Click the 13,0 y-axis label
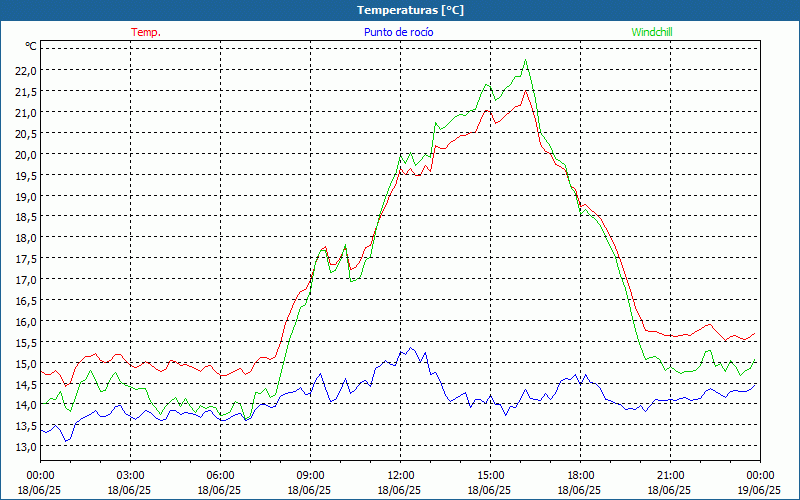800x500 pixels. click(26, 447)
